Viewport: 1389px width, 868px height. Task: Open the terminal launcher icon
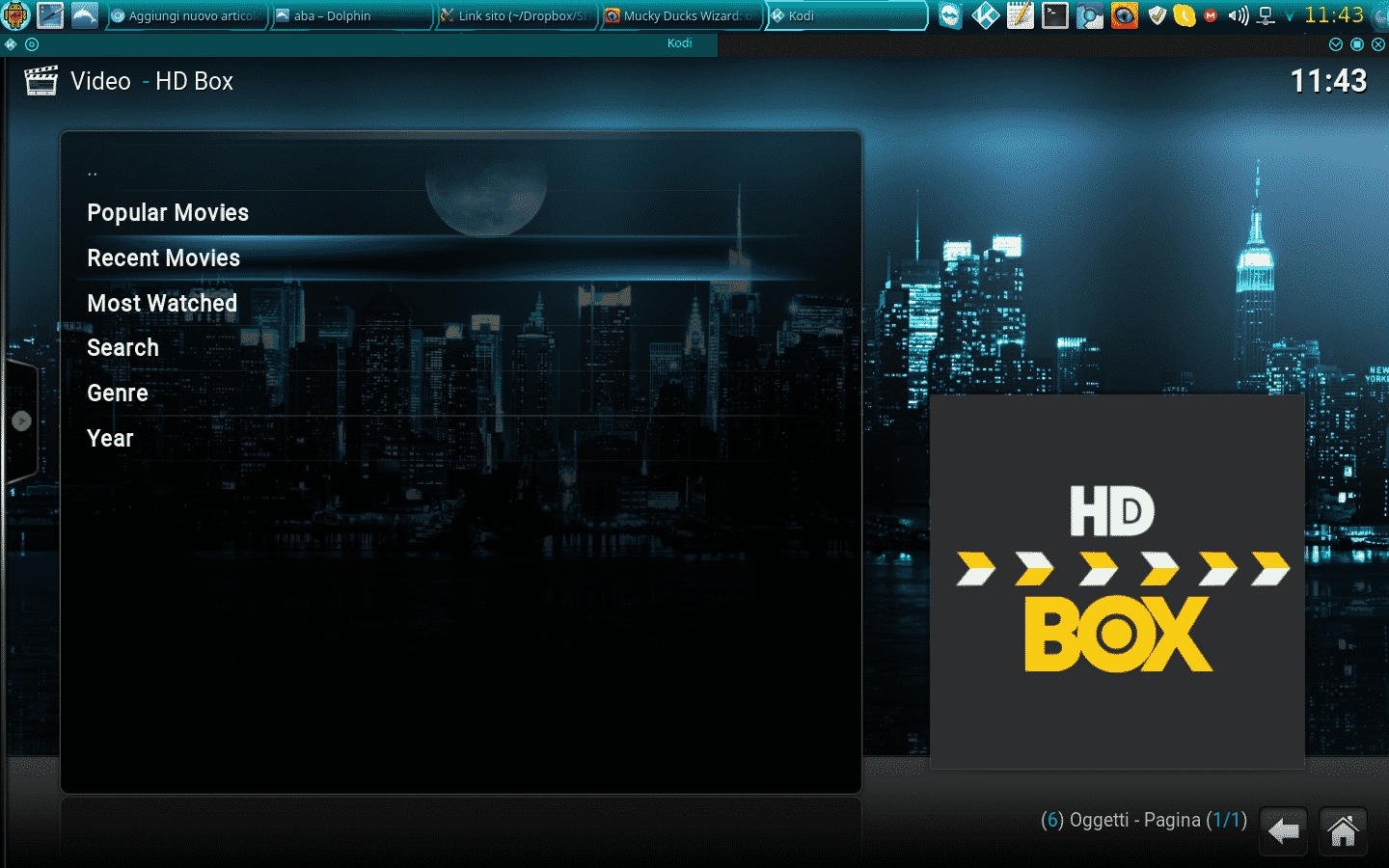point(1055,15)
